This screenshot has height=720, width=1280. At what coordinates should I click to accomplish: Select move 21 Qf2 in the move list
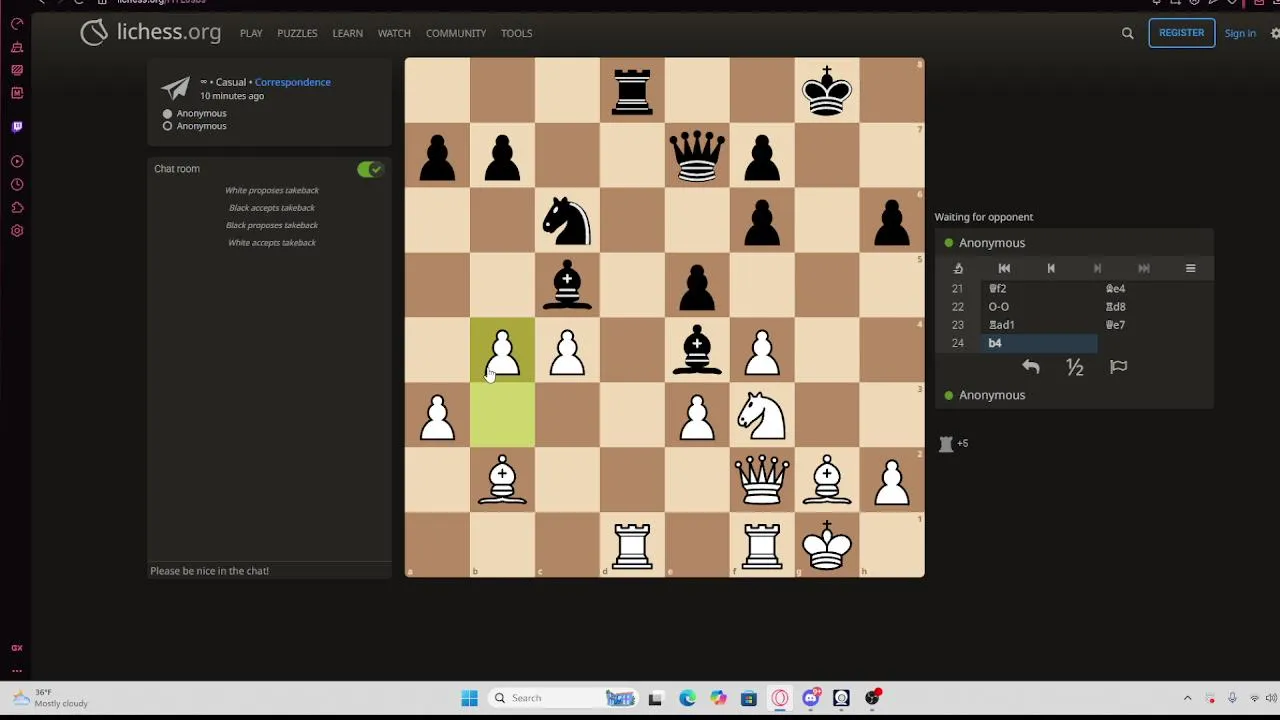pos(1040,289)
